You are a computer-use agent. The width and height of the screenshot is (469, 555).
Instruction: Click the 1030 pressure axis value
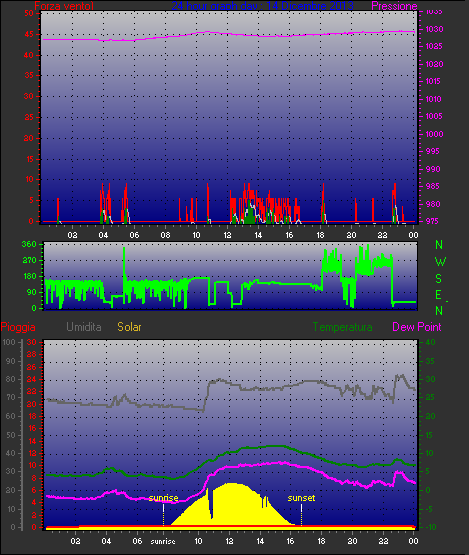[x=434, y=29]
